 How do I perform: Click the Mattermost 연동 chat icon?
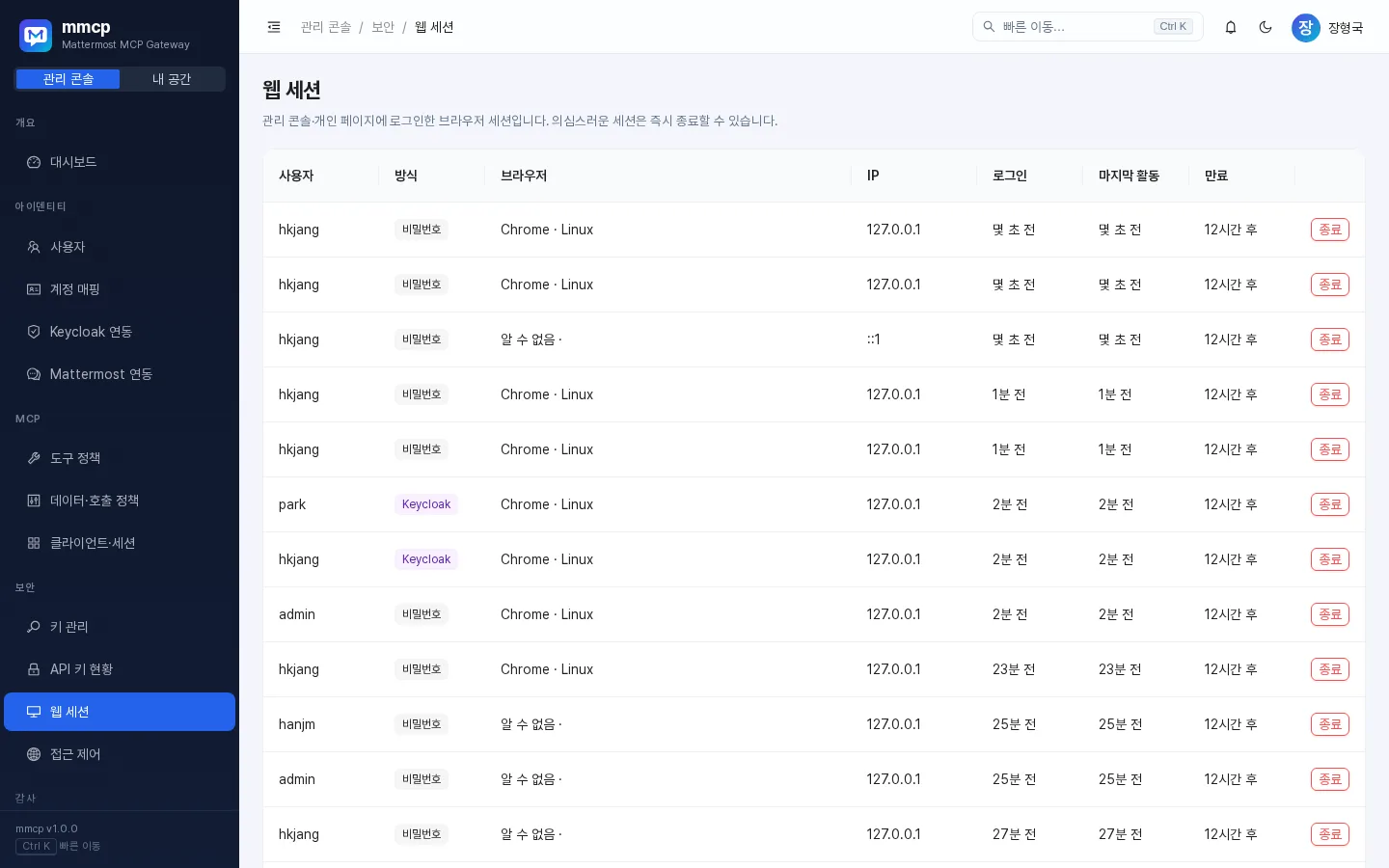tap(34, 374)
